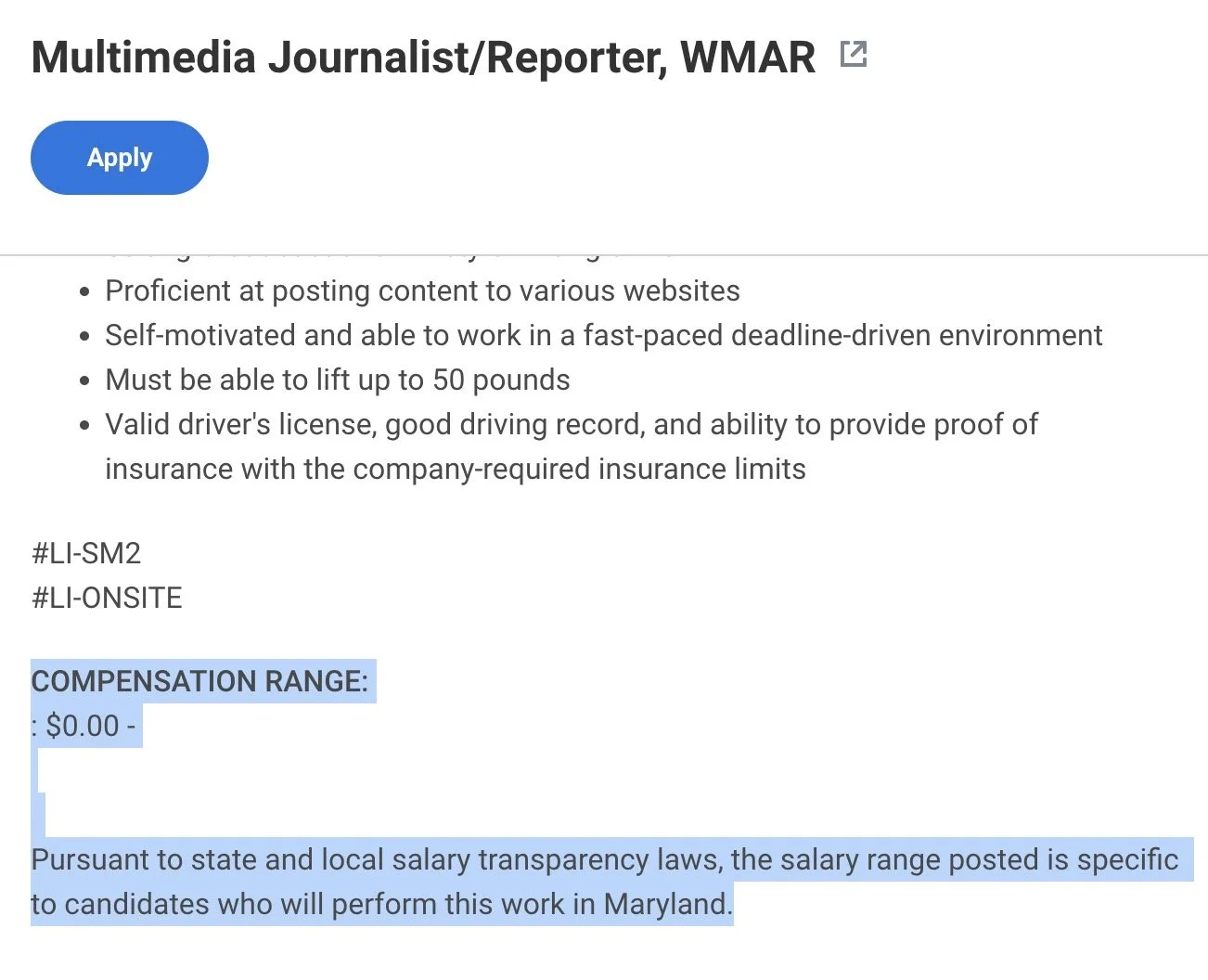Screen dimensions: 1208x980
Task: Click the 'Pursuant to state and local' sentence
Action: [x=605, y=859]
